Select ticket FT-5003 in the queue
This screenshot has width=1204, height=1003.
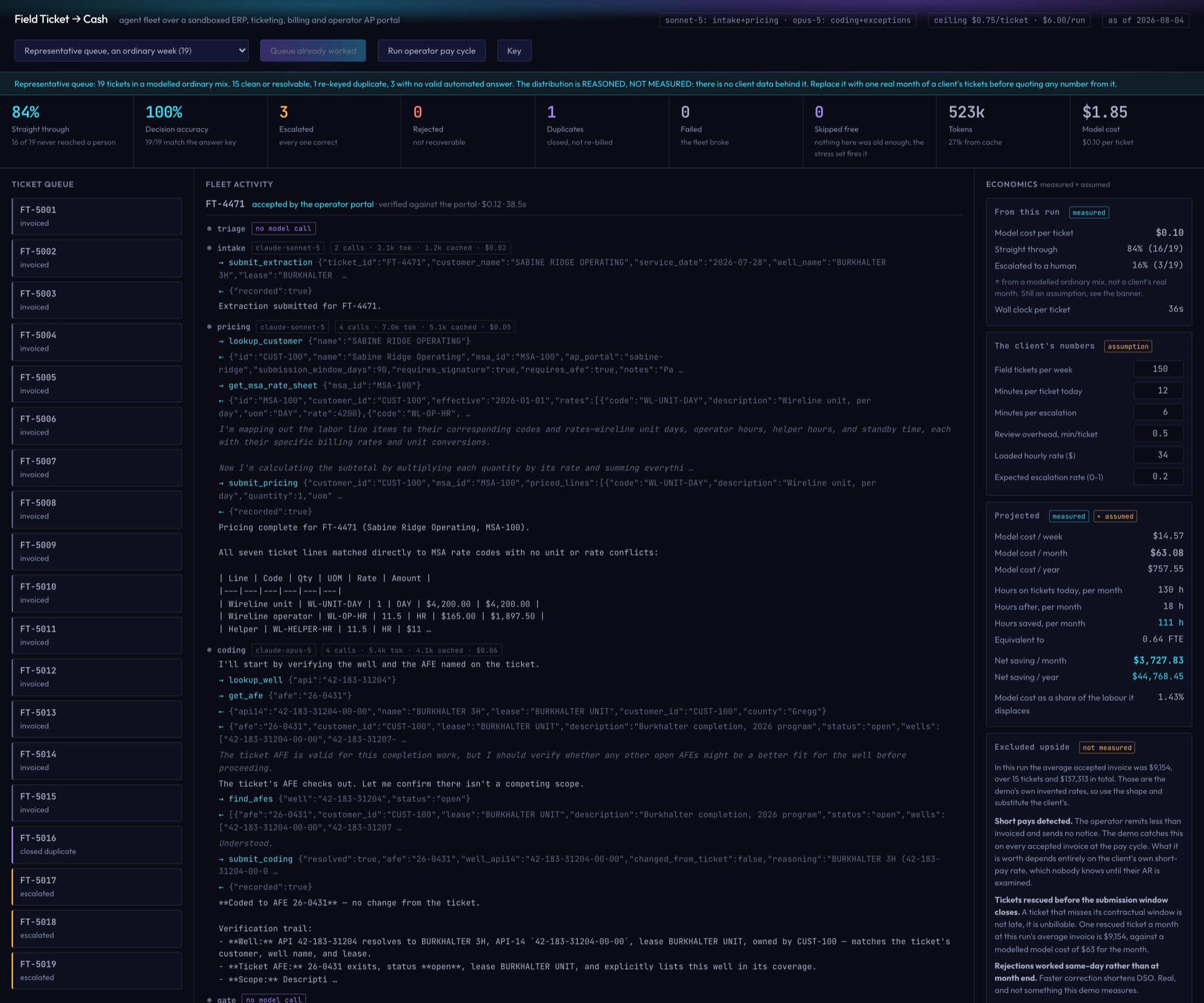click(x=96, y=300)
